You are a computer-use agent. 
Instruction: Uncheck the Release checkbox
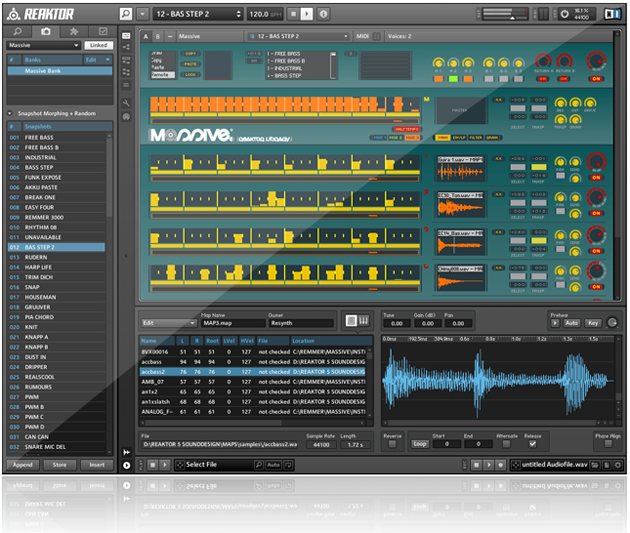[x=532, y=444]
